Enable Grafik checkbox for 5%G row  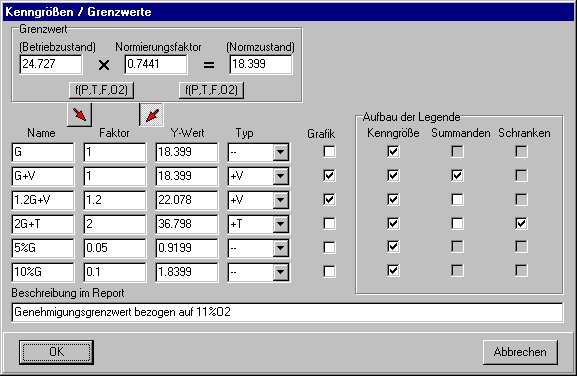[329, 247]
